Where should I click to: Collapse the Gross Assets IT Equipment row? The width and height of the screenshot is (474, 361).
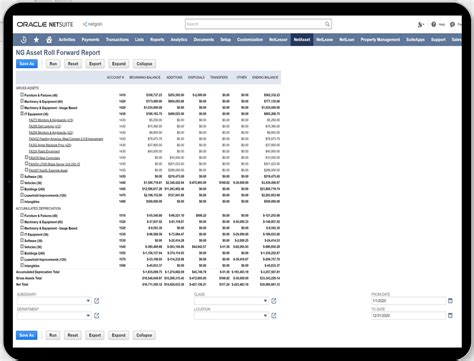click(x=22, y=113)
